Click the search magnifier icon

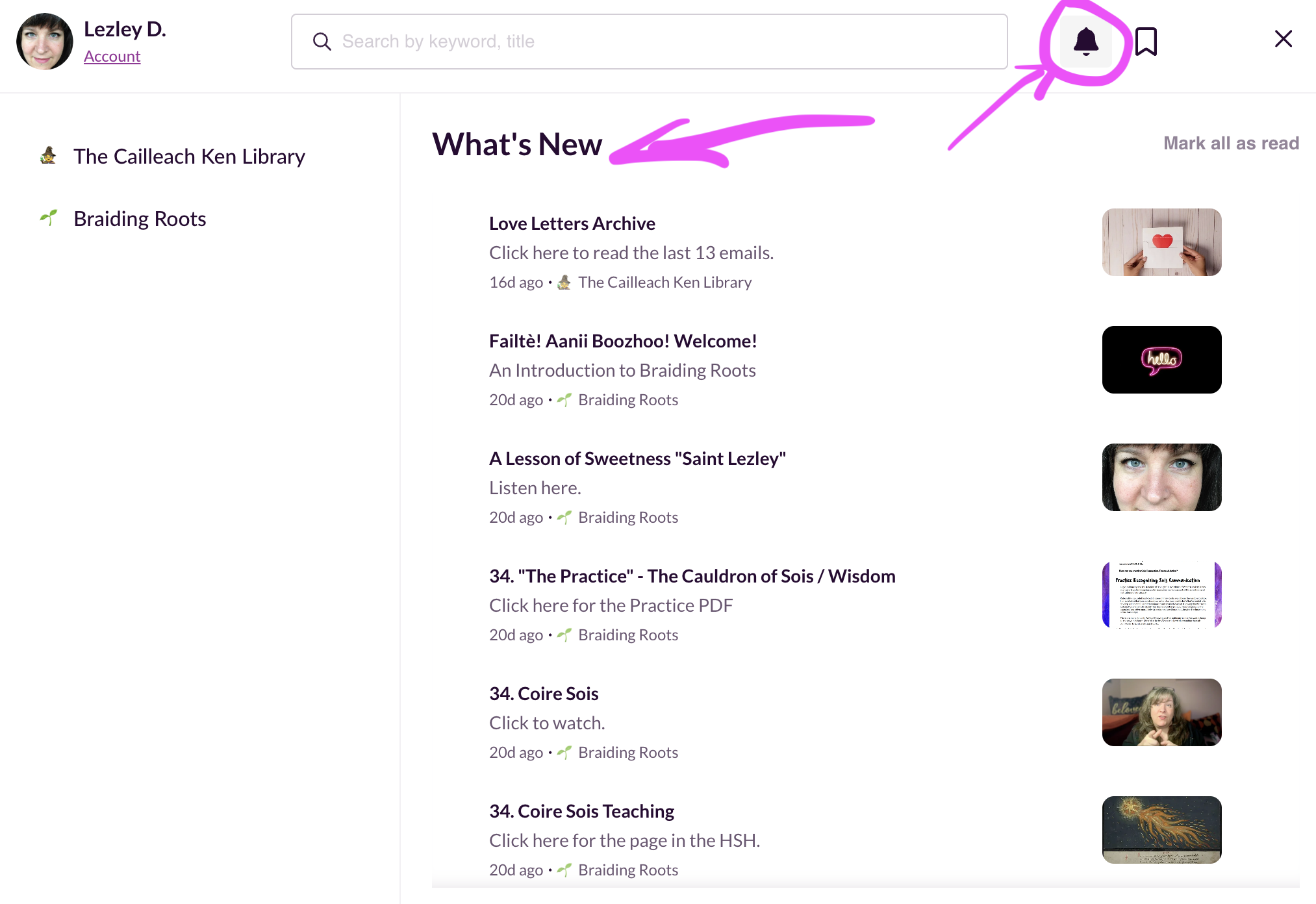tap(322, 42)
